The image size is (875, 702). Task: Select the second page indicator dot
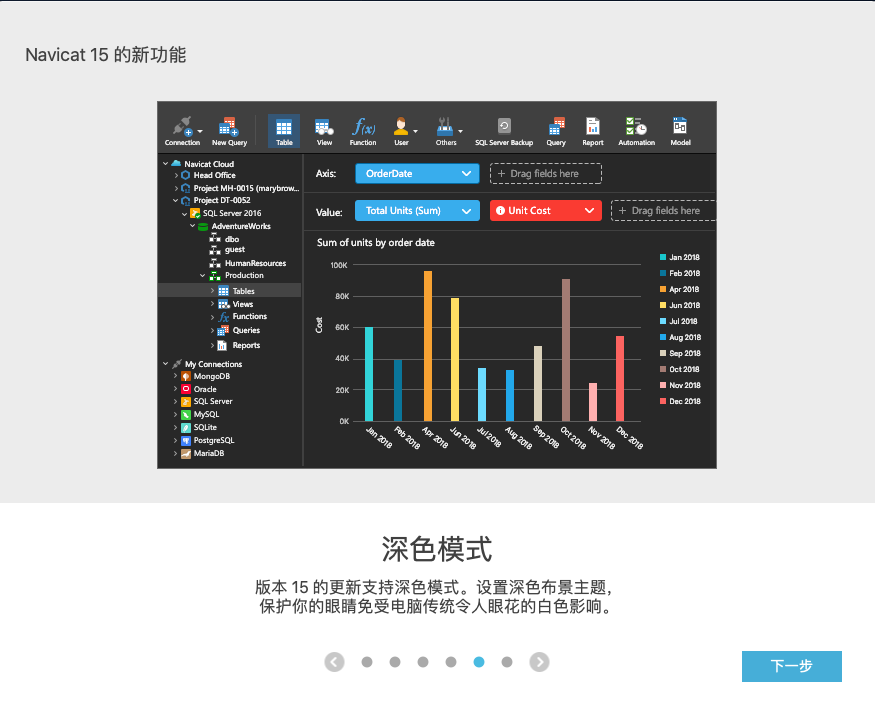(x=395, y=662)
